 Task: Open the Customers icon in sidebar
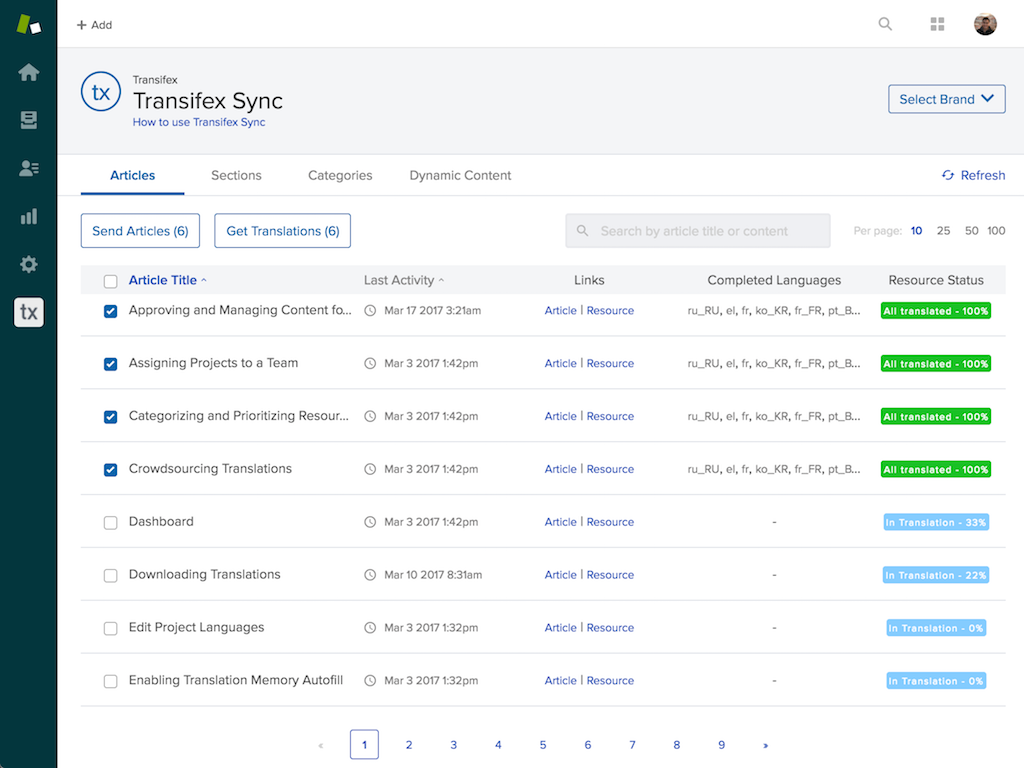29,168
